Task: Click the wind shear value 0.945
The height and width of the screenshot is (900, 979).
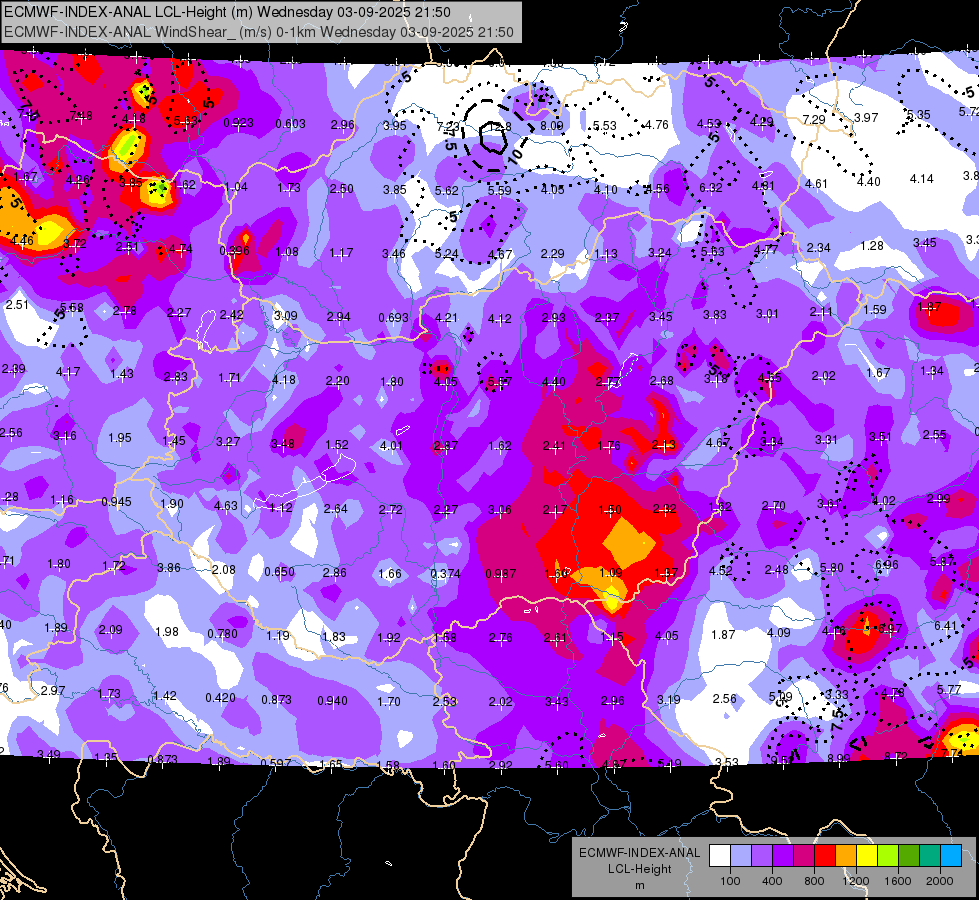Action: coord(116,502)
